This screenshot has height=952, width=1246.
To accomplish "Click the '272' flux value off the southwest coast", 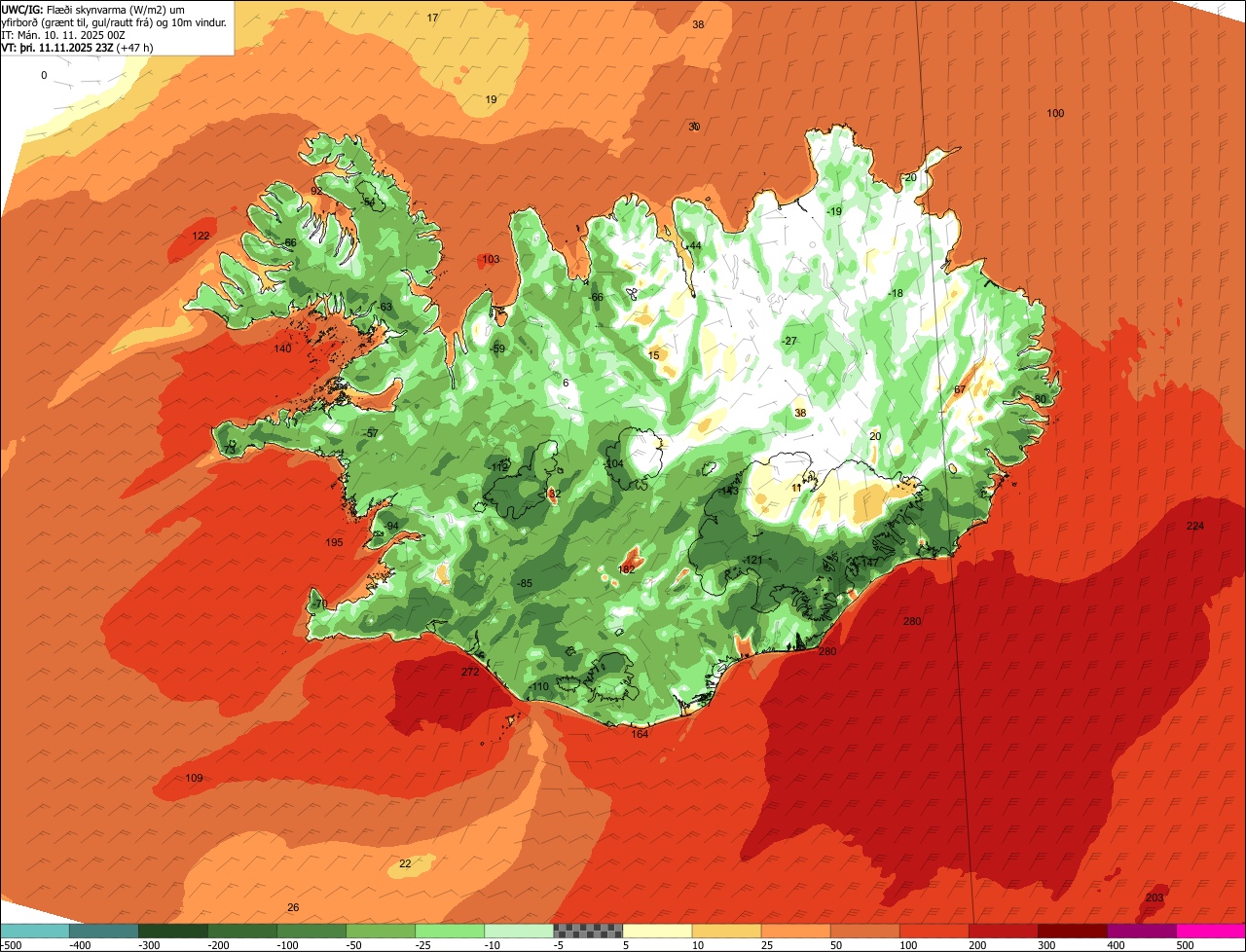I will click(x=470, y=672).
